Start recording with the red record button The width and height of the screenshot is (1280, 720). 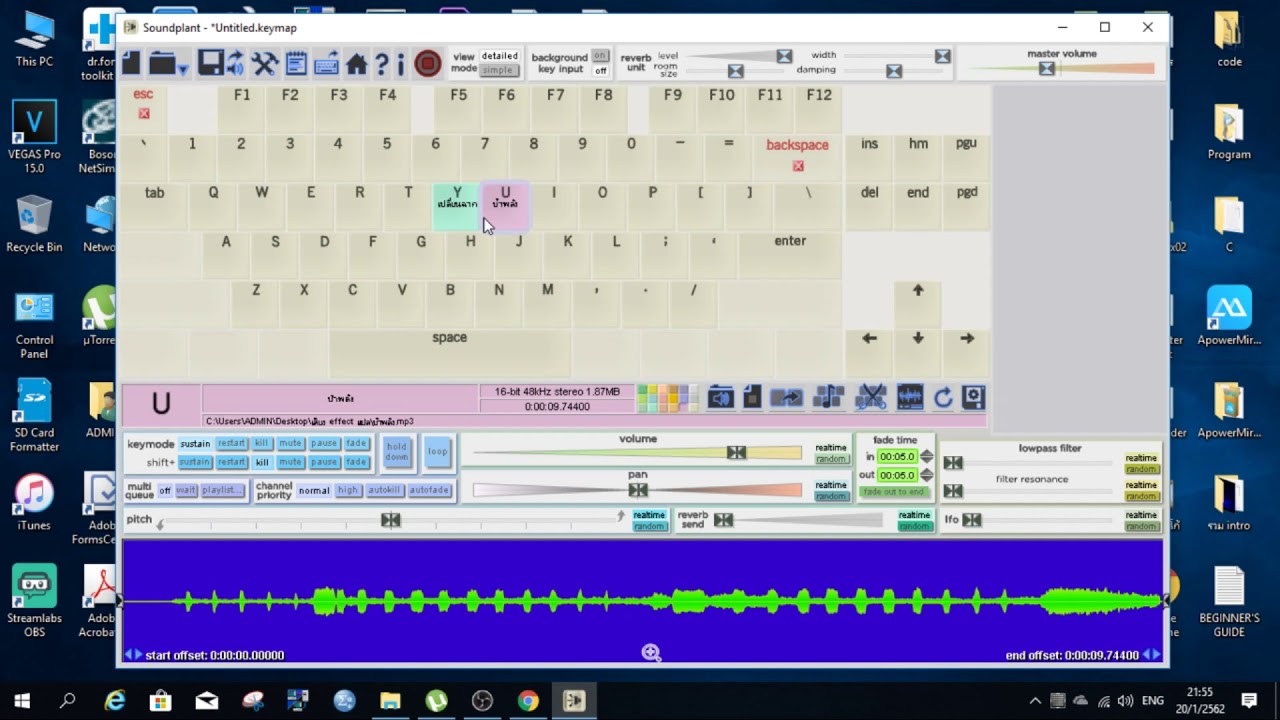[x=427, y=64]
